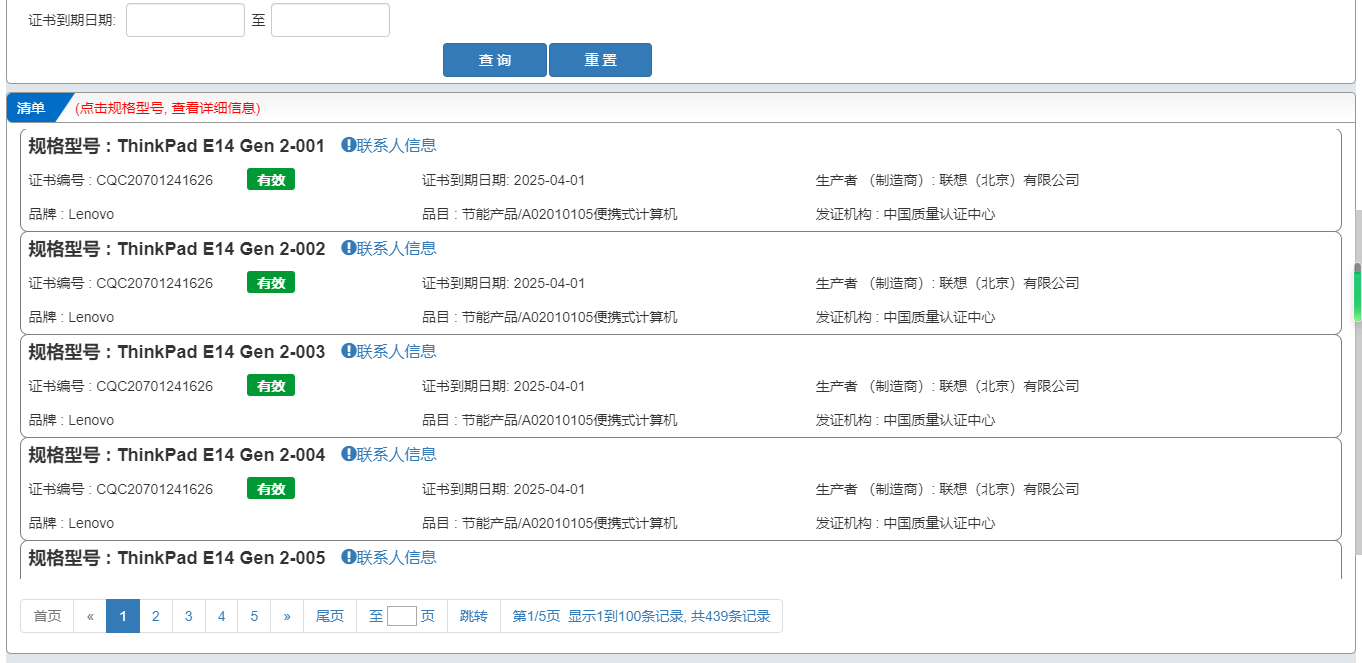The width and height of the screenshot is (1362, 663).
Task: Click 证书到期日期 2025-04-01 in the Gen 2-004 card
Action: pos(504,490)
